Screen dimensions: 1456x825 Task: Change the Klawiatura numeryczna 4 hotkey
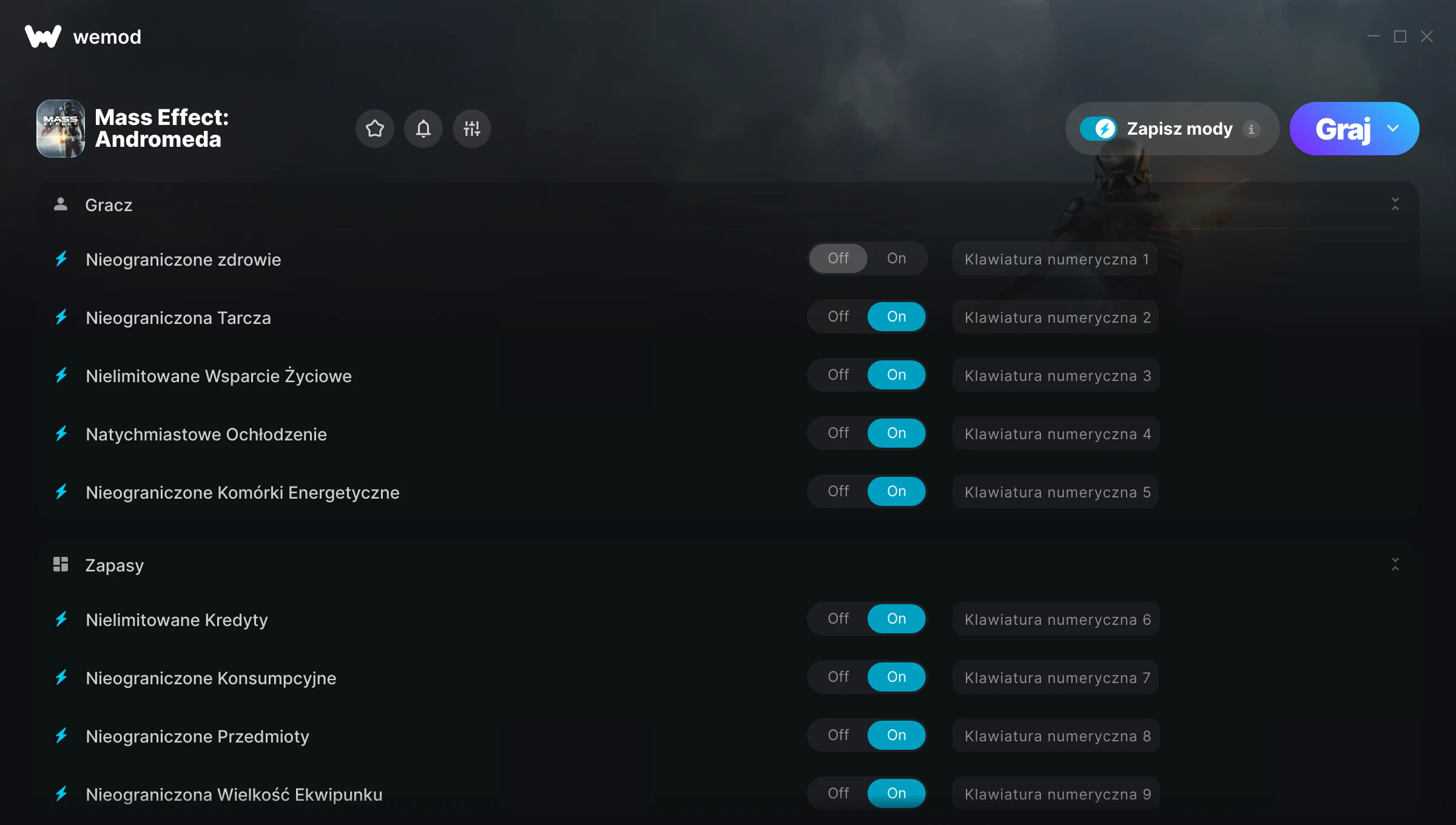(1056, 434)
